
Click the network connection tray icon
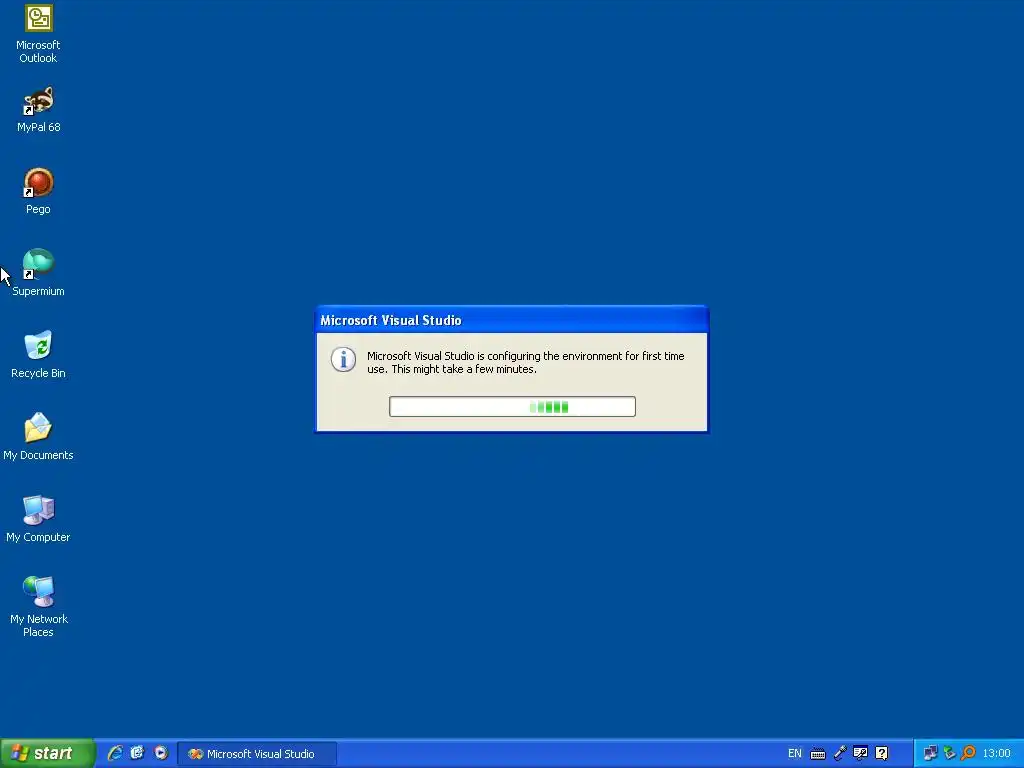(x=930, y=754)
